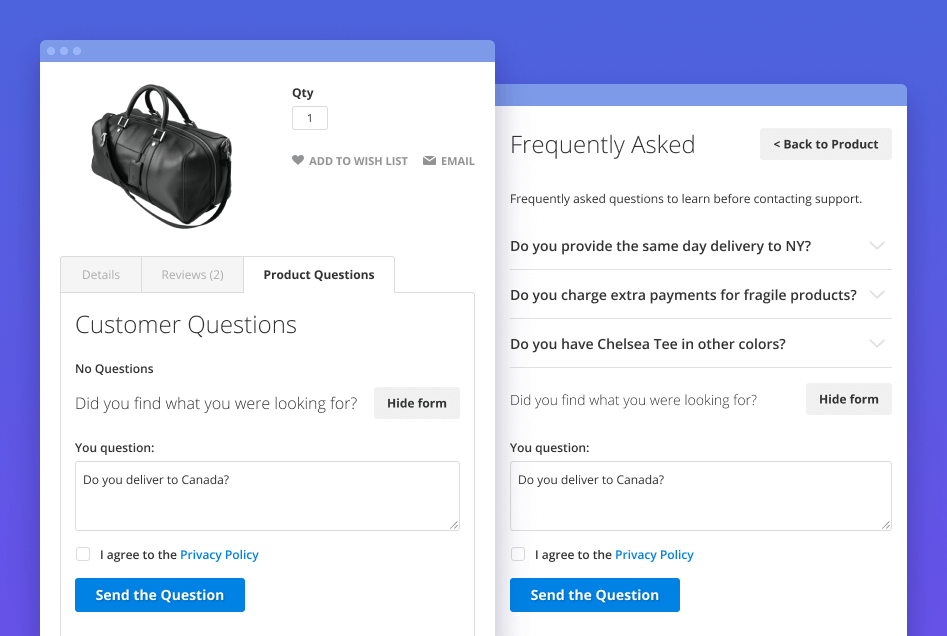Select the Product Questions tab
The height and width of the screenshot is (636, 947).
click(318, 274)
